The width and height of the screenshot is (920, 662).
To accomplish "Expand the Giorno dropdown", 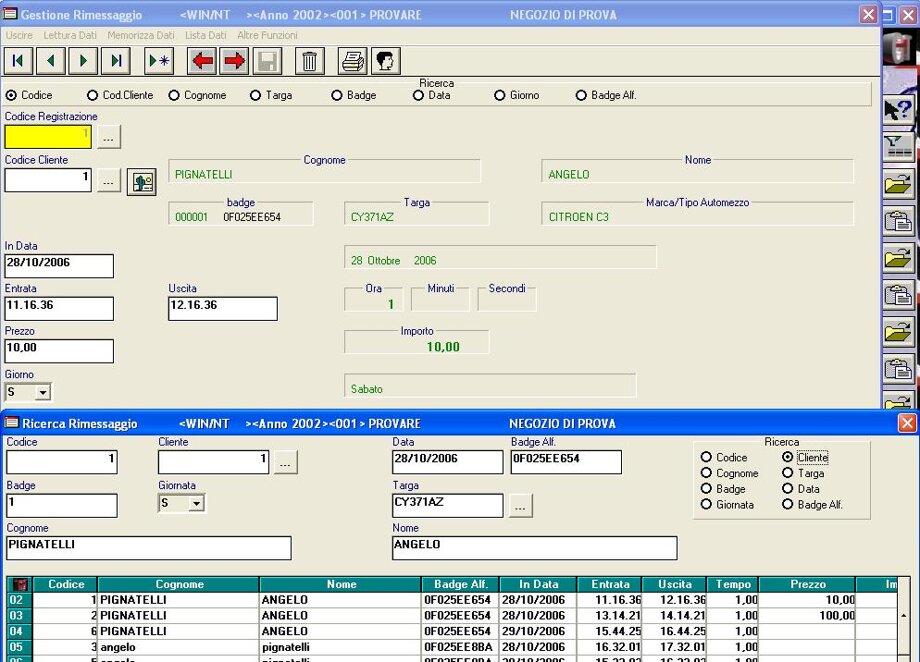I will 42,393.
